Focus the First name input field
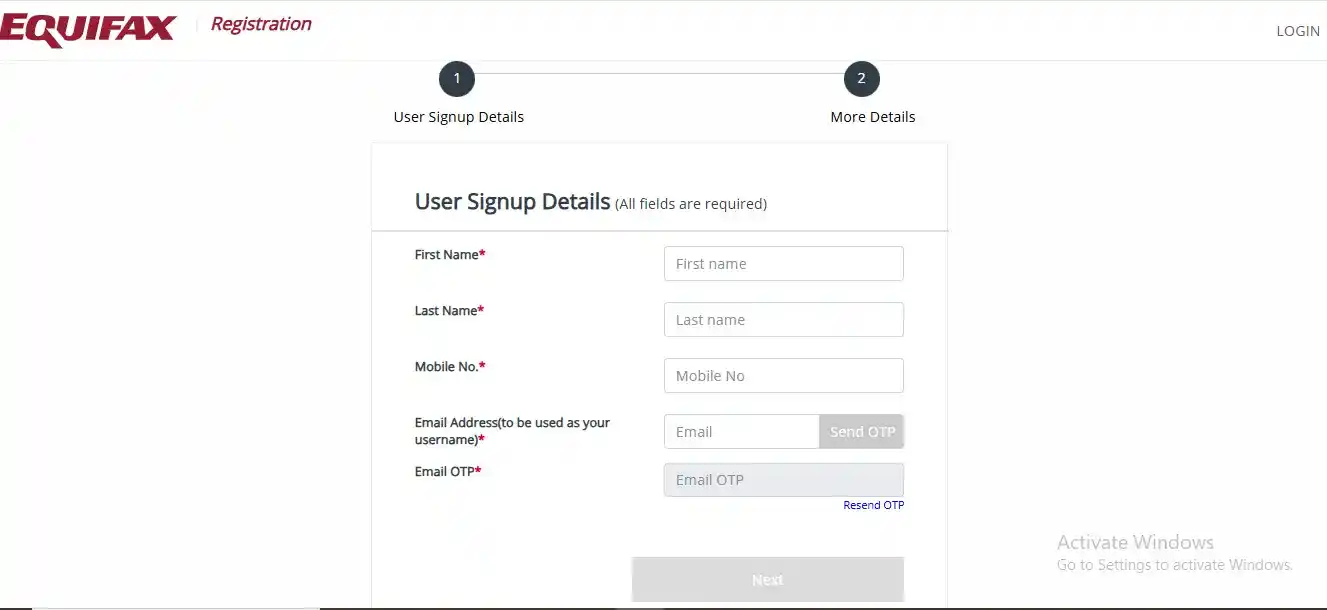This screenshot has width=1327, height=610. pos(783,264)
